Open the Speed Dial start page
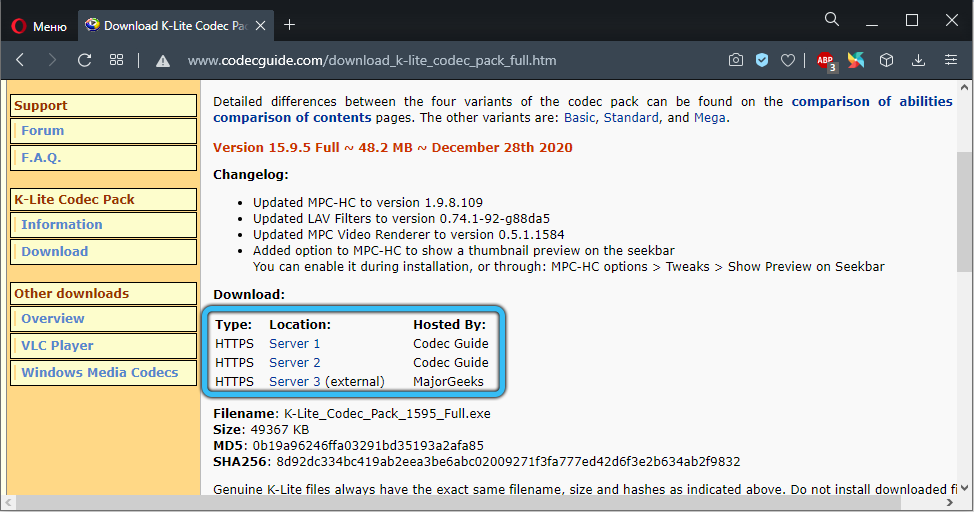Image resolution: width=974 pixels, height=512 pixels. pos(117,60)
